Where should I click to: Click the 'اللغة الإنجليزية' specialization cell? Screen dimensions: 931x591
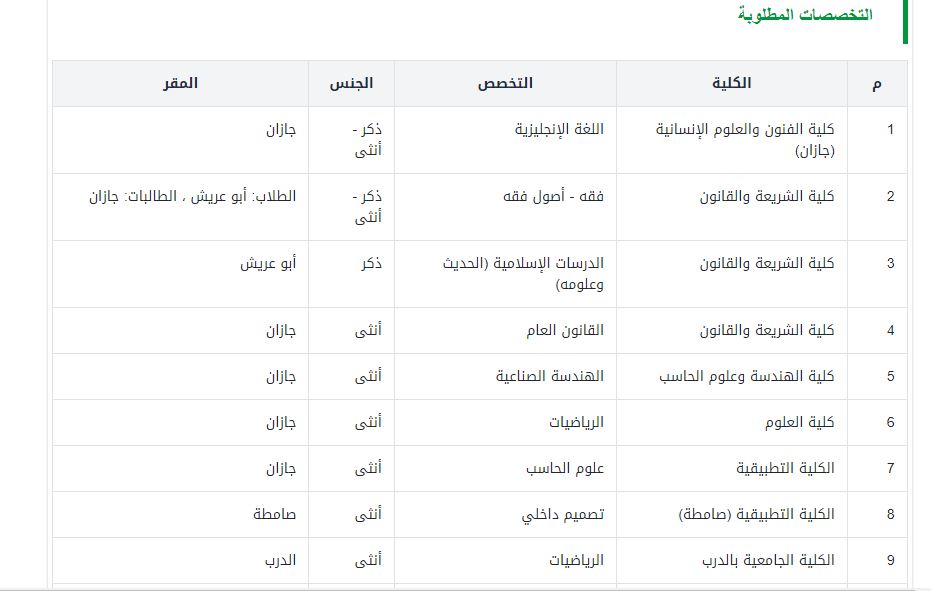click(558, 130)
